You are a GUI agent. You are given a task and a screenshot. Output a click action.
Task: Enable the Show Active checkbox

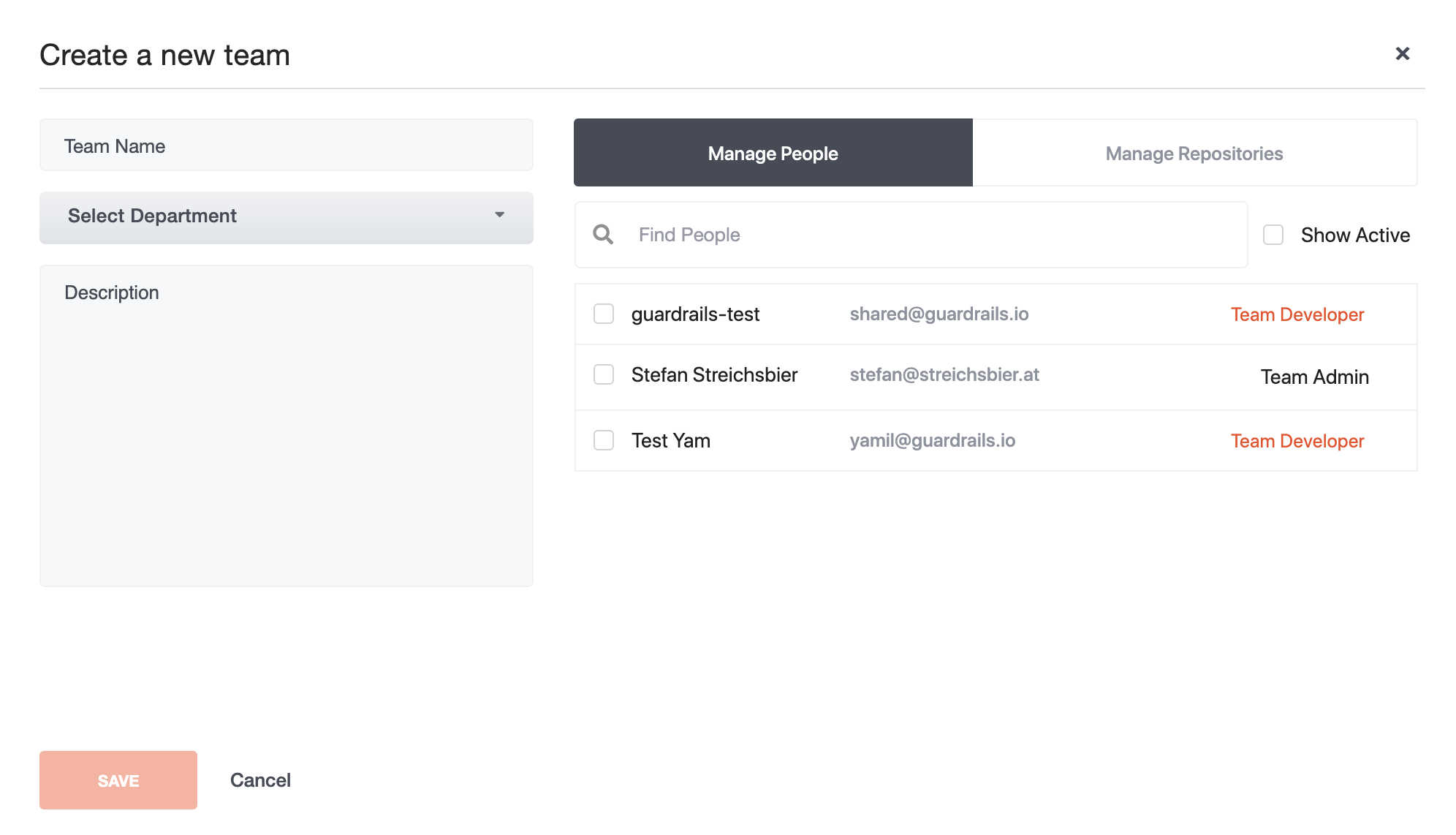[x=1273, y=235]
